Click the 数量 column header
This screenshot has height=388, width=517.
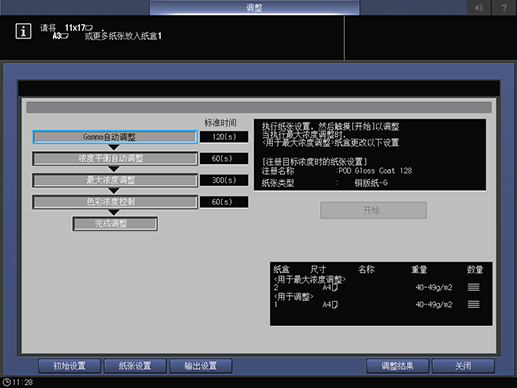click(475, 269)
